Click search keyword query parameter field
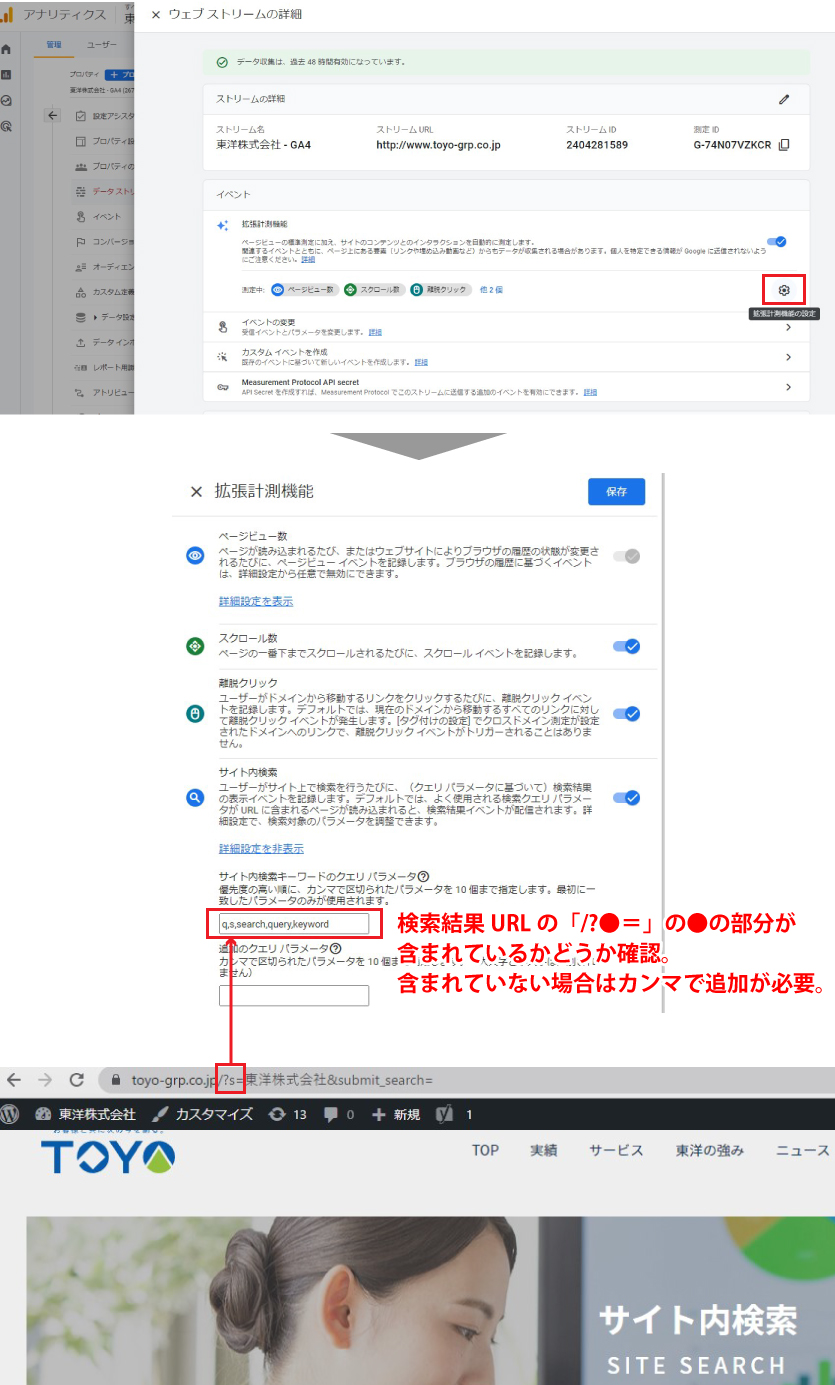This screenshot has width=835, height=1385. click(294, 924)
